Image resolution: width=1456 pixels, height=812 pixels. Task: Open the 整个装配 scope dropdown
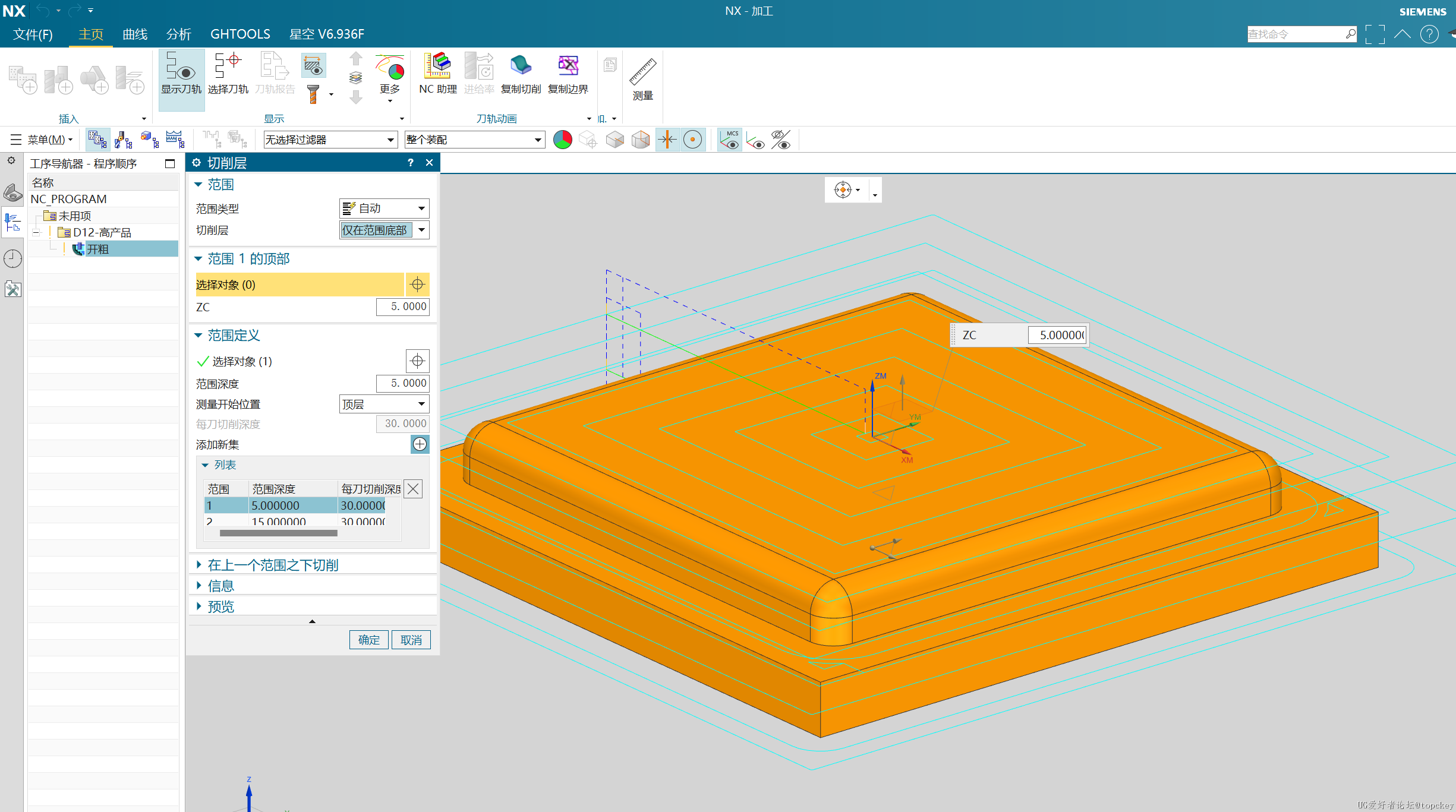pyautogui.click(x=474, y=140)
